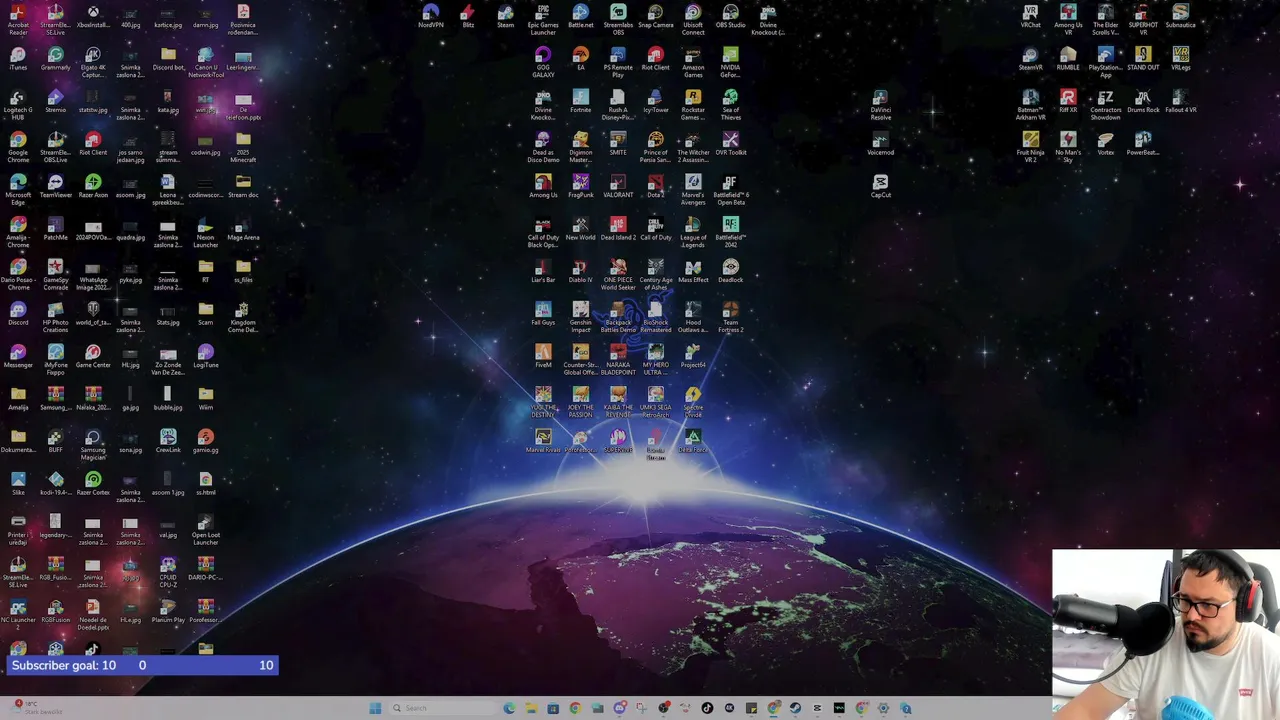Launch Grammarly from the desktop
The height and width of the screenshot is (720, 1280).
coord(56,59)
